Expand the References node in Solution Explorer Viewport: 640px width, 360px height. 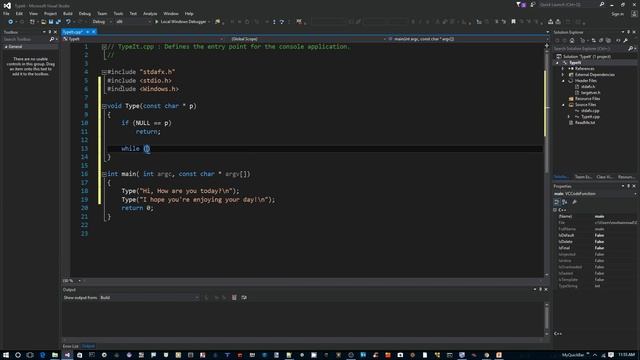point(563,69)
